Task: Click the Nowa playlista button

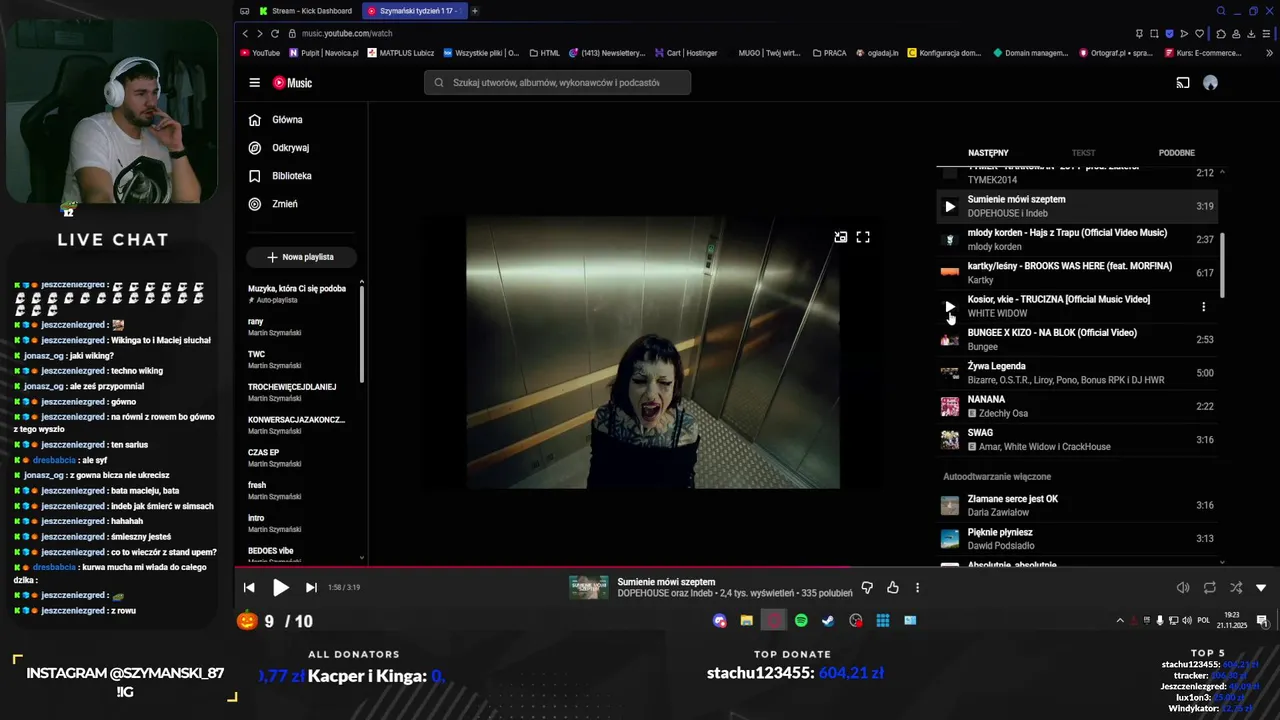Action: [301, 257]
